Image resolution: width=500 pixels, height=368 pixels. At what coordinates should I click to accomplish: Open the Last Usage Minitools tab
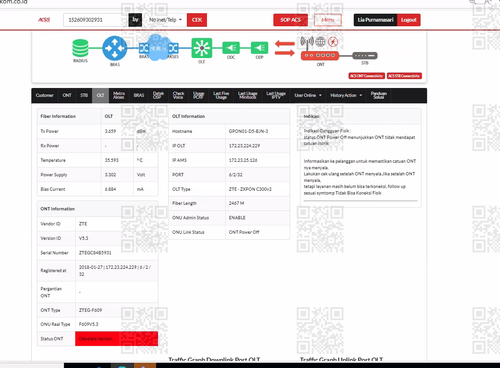(248, 95)
